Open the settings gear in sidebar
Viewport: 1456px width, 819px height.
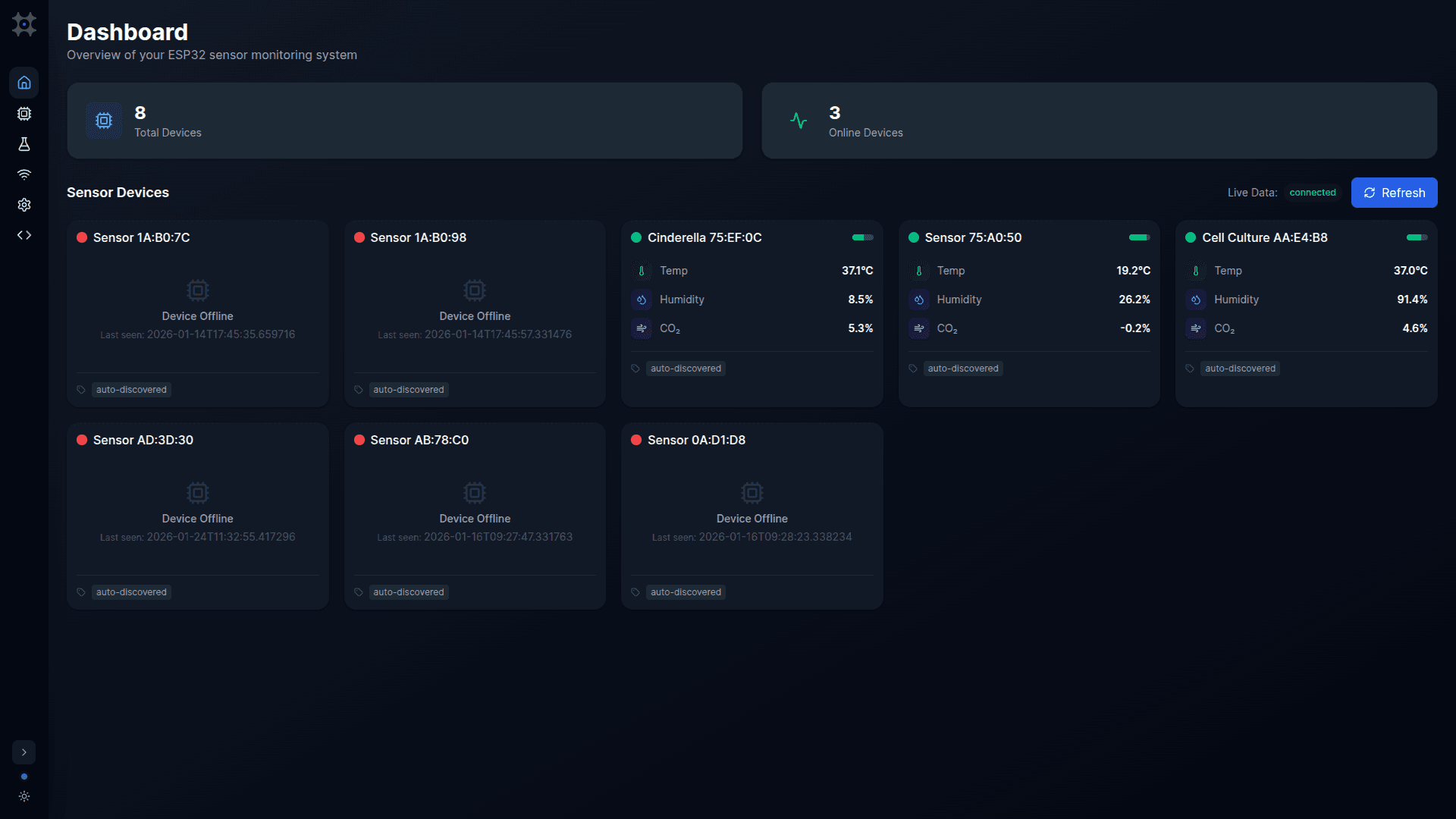point(24,205)
